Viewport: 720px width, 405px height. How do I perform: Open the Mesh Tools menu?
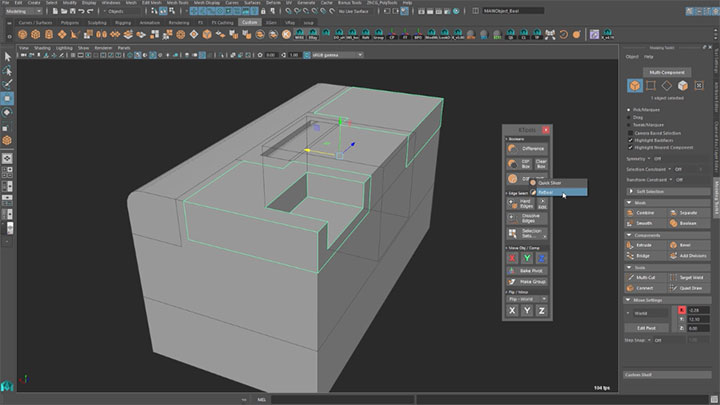[x=177, y=3]
